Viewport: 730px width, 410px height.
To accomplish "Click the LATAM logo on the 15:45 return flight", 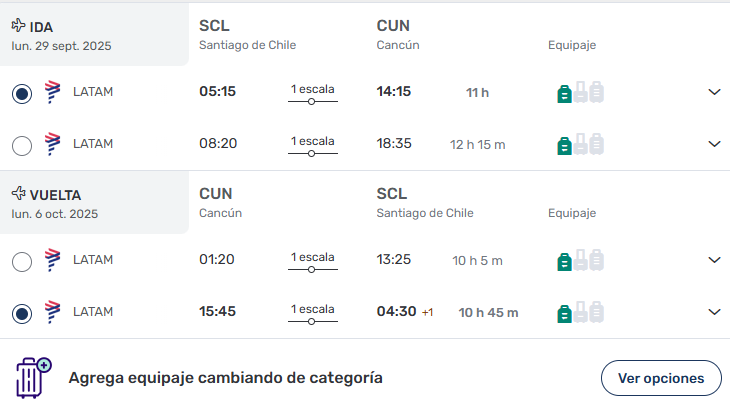I will (x=52, y=312).
